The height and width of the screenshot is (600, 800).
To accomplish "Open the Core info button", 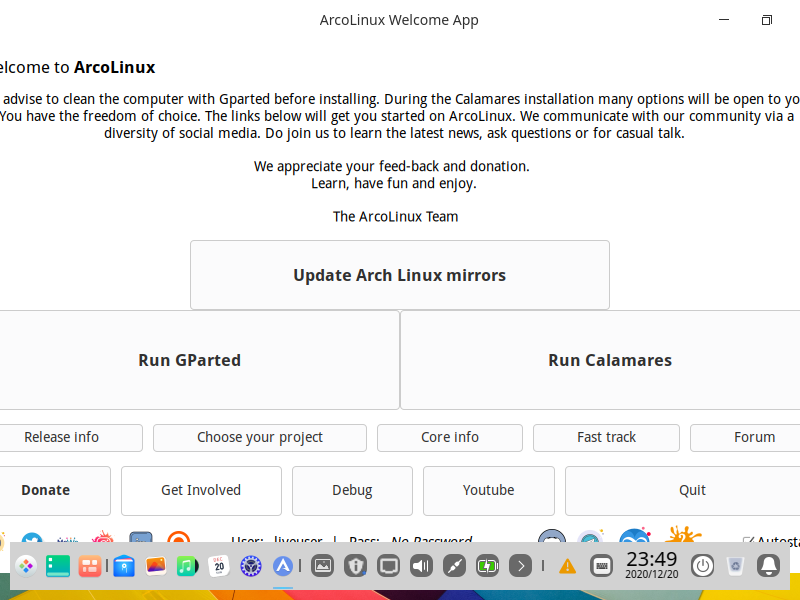I will [450, 437].
